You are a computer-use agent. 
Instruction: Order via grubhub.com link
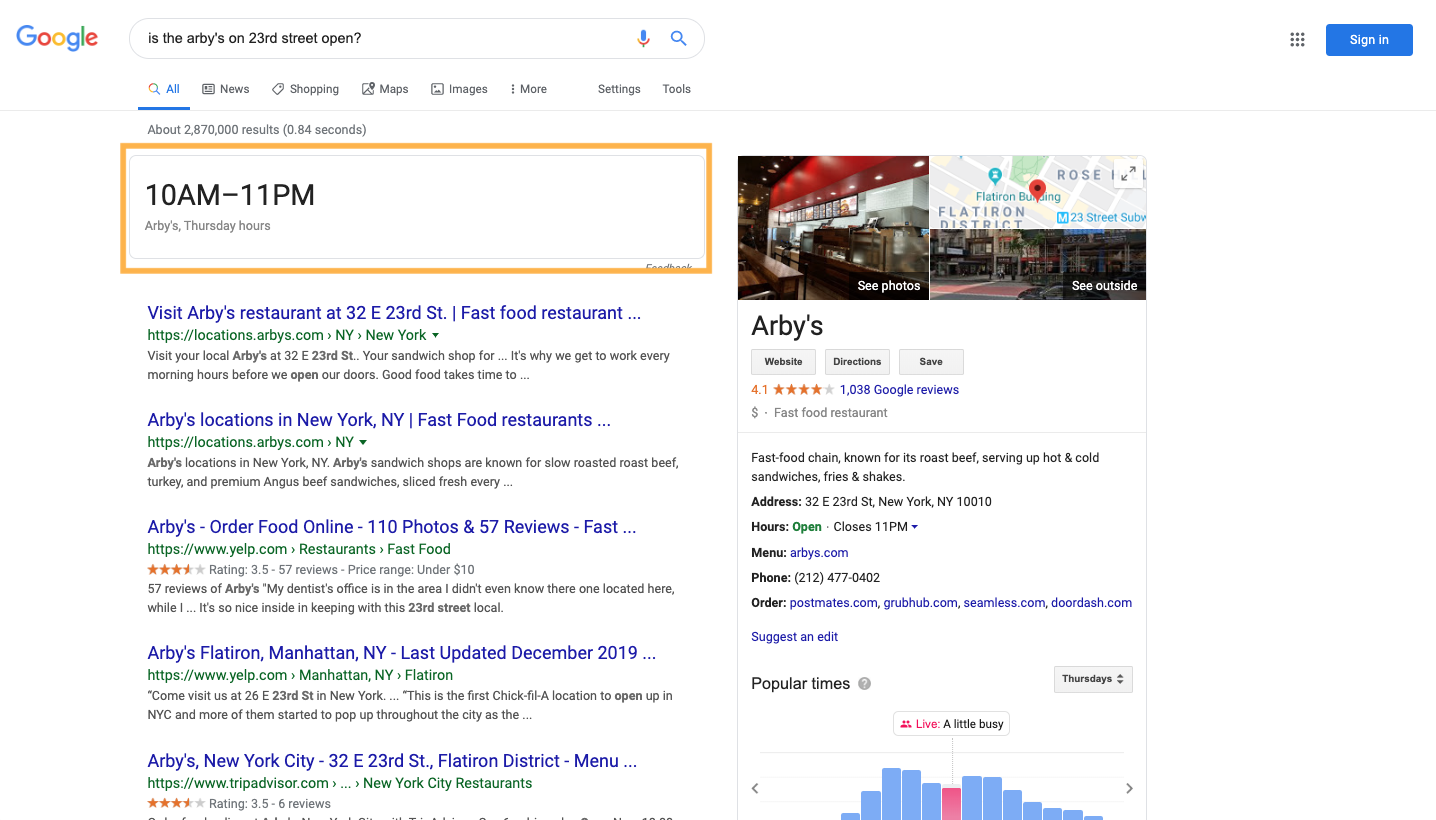coord(921,603)
